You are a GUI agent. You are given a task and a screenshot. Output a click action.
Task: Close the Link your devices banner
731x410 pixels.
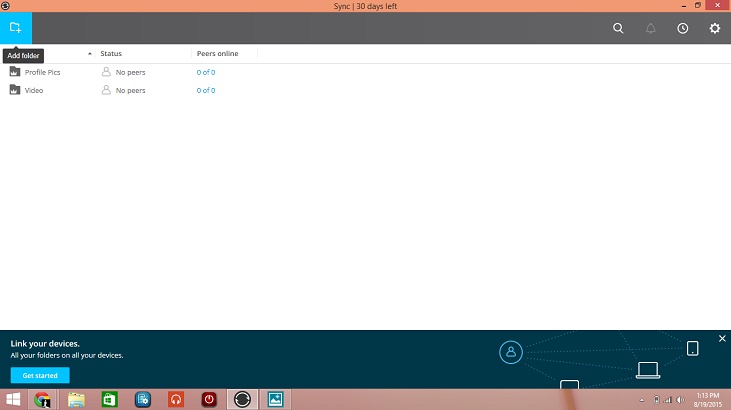(x=722, y=339)
